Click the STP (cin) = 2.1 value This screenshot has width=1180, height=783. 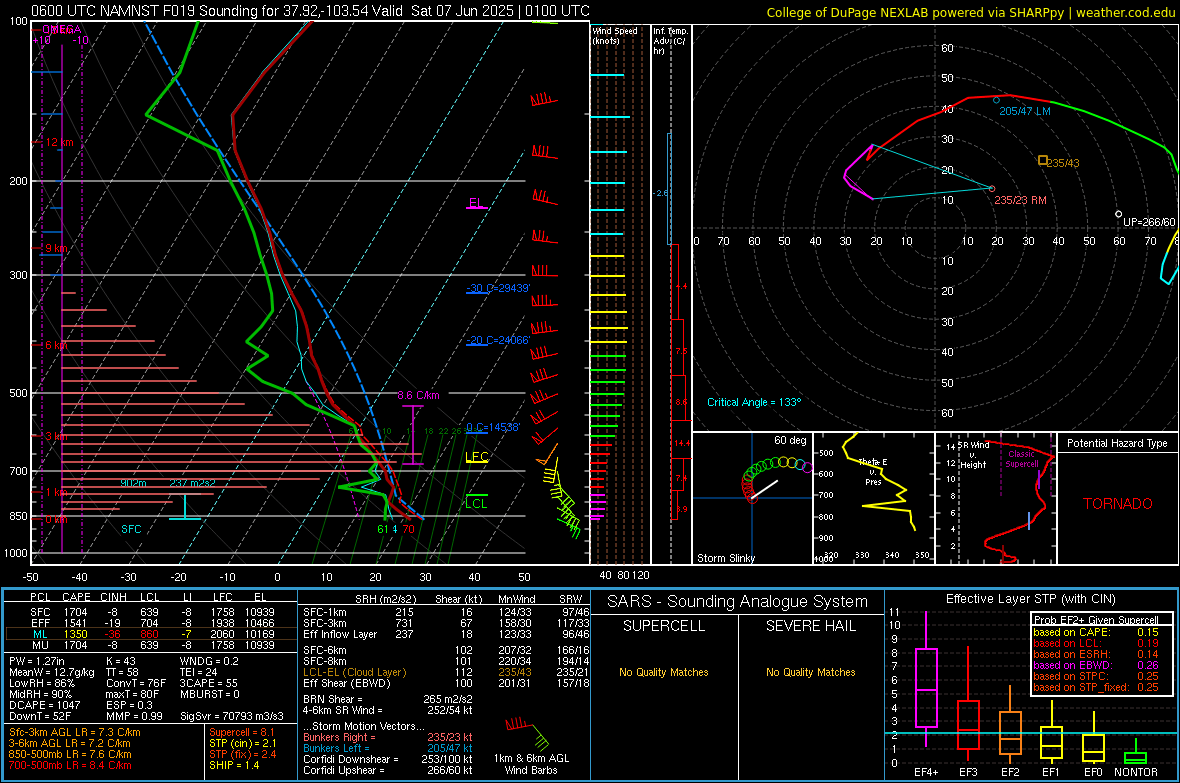pyautogui.click(x=243, y=743)
